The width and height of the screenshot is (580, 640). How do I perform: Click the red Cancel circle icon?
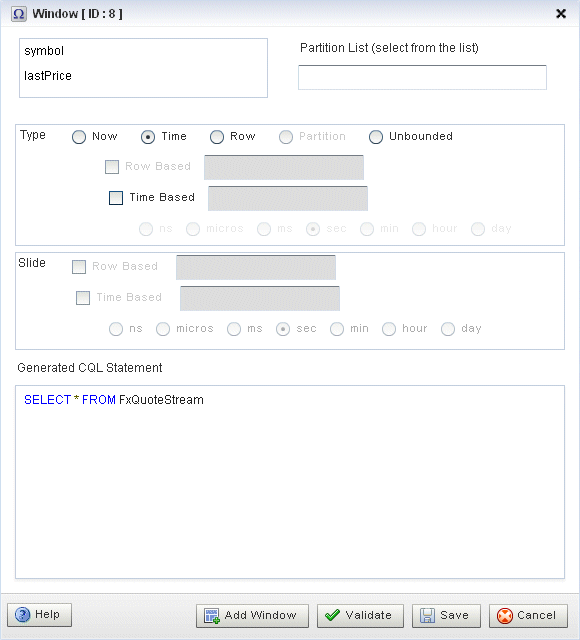(504, 615)
